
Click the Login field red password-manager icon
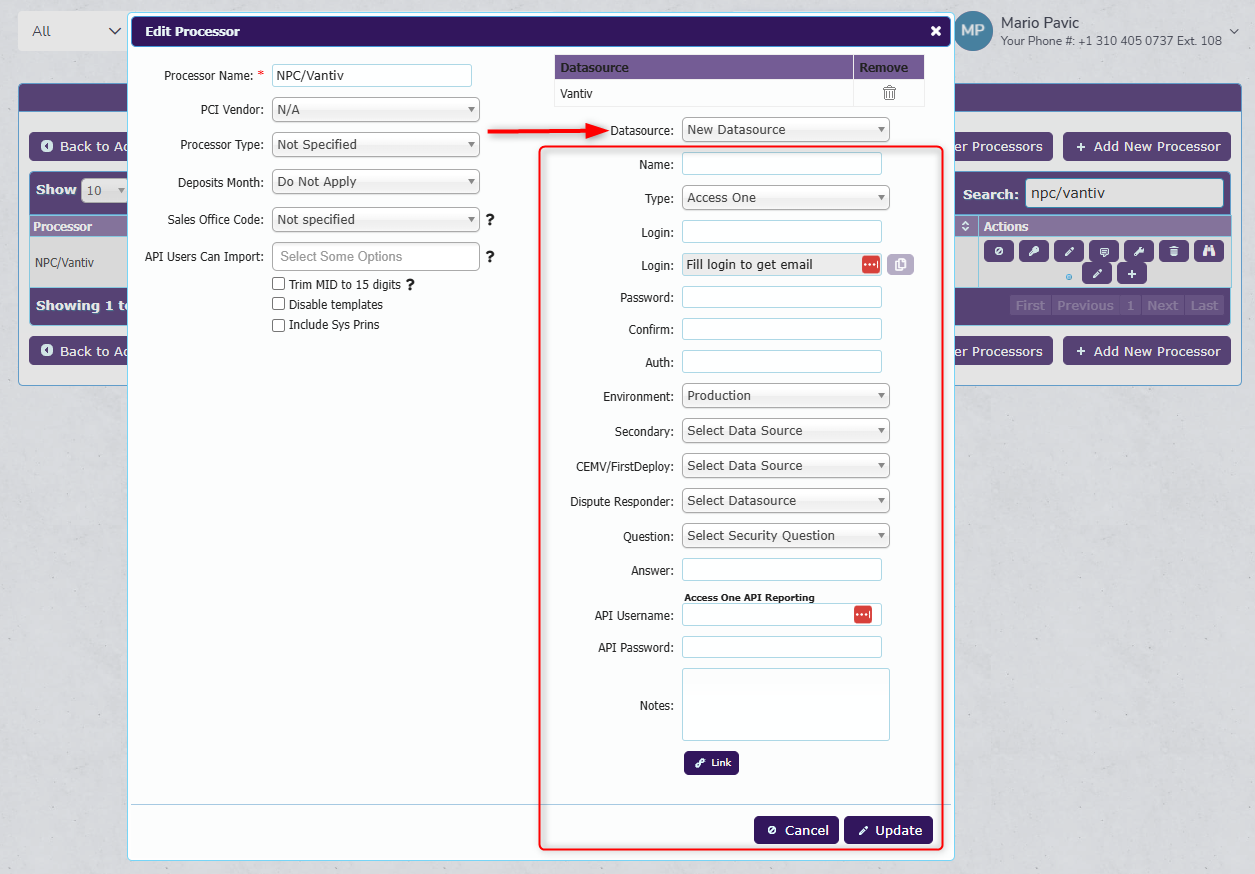point(871,264)
